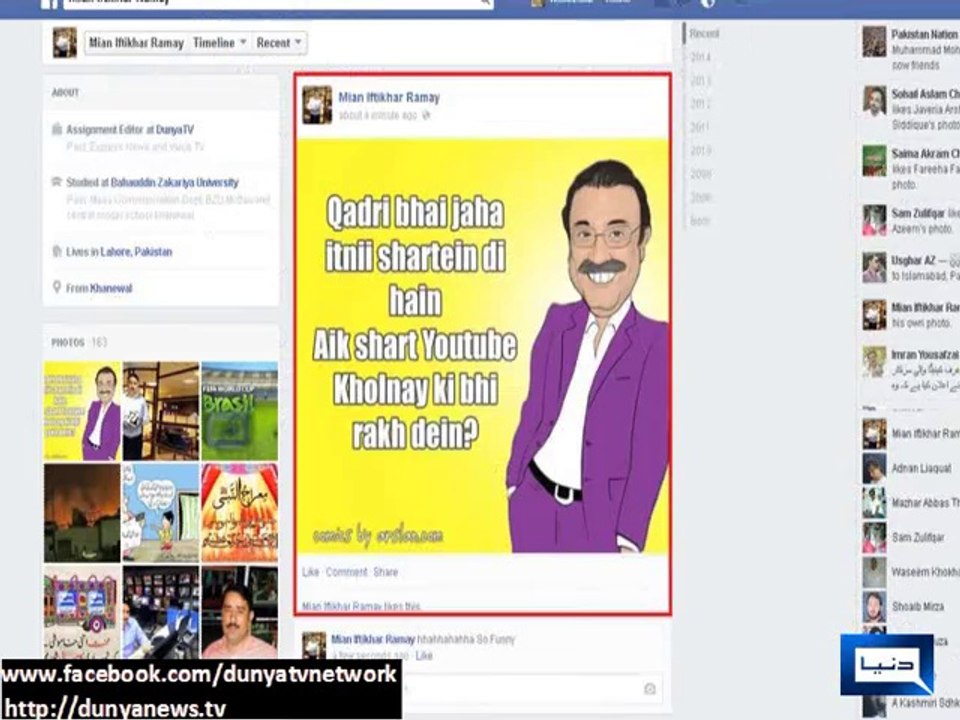Image resolution: width=960 pixels, height=720 pixels.
Task: Jump to 2012 in timeline year navigator
Action: coord(700,104)
